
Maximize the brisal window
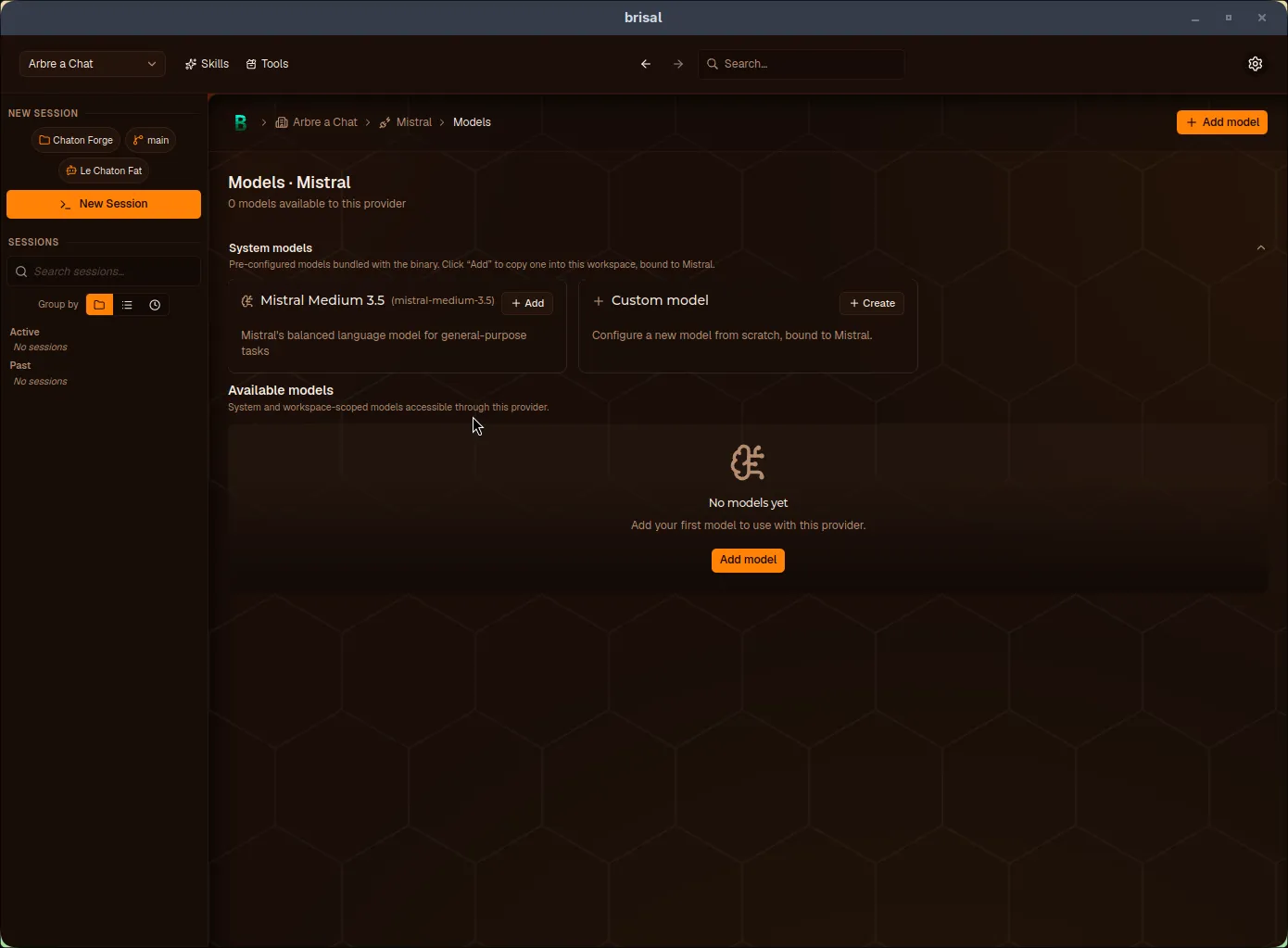pyautogui.click(x=1229, y=18)
